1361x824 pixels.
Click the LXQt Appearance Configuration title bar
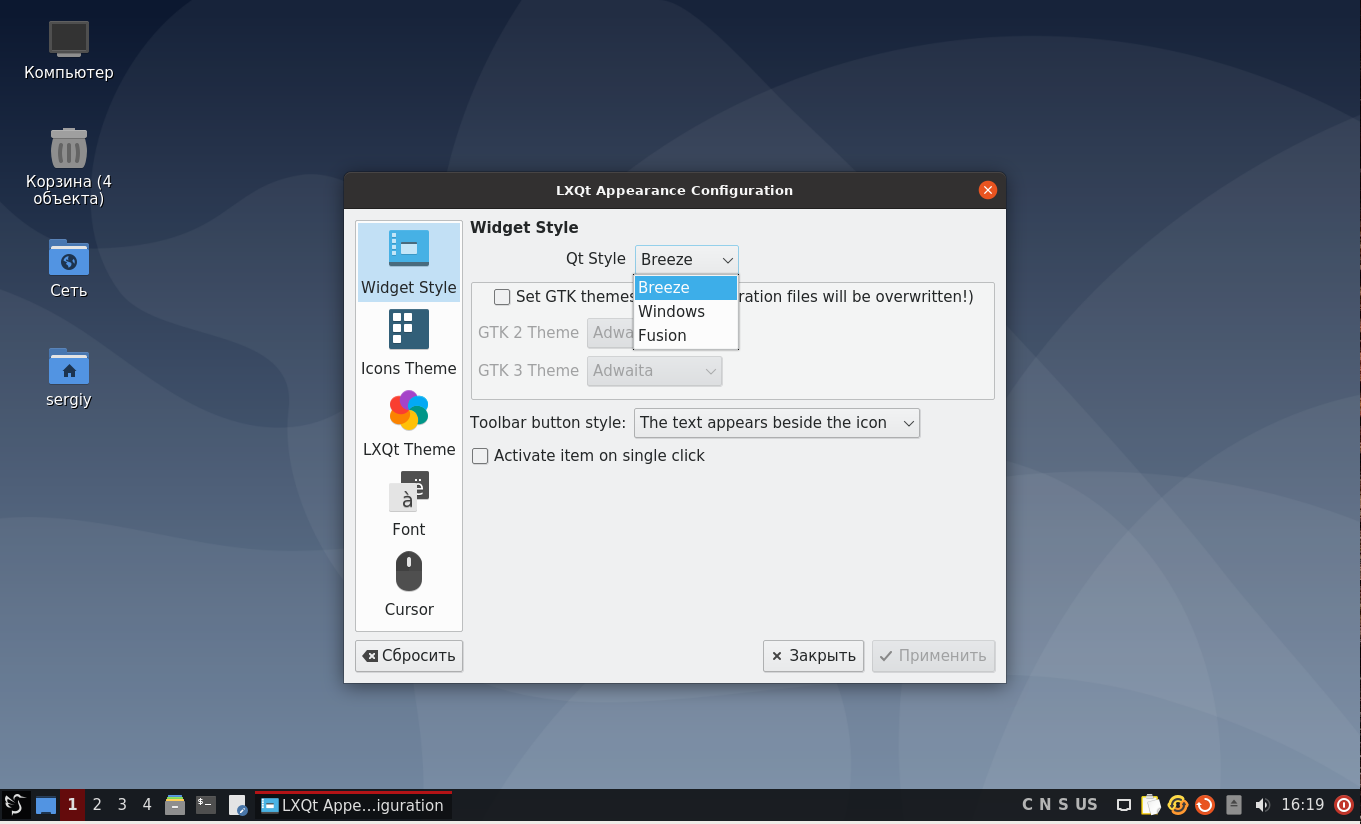[x=674, y=190]
